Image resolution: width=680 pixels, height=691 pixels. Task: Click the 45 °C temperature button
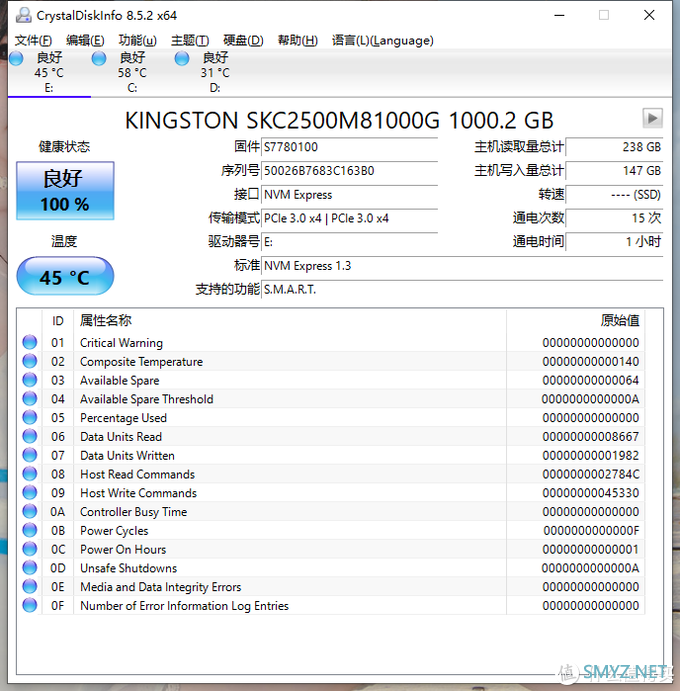tap(65, 276)
